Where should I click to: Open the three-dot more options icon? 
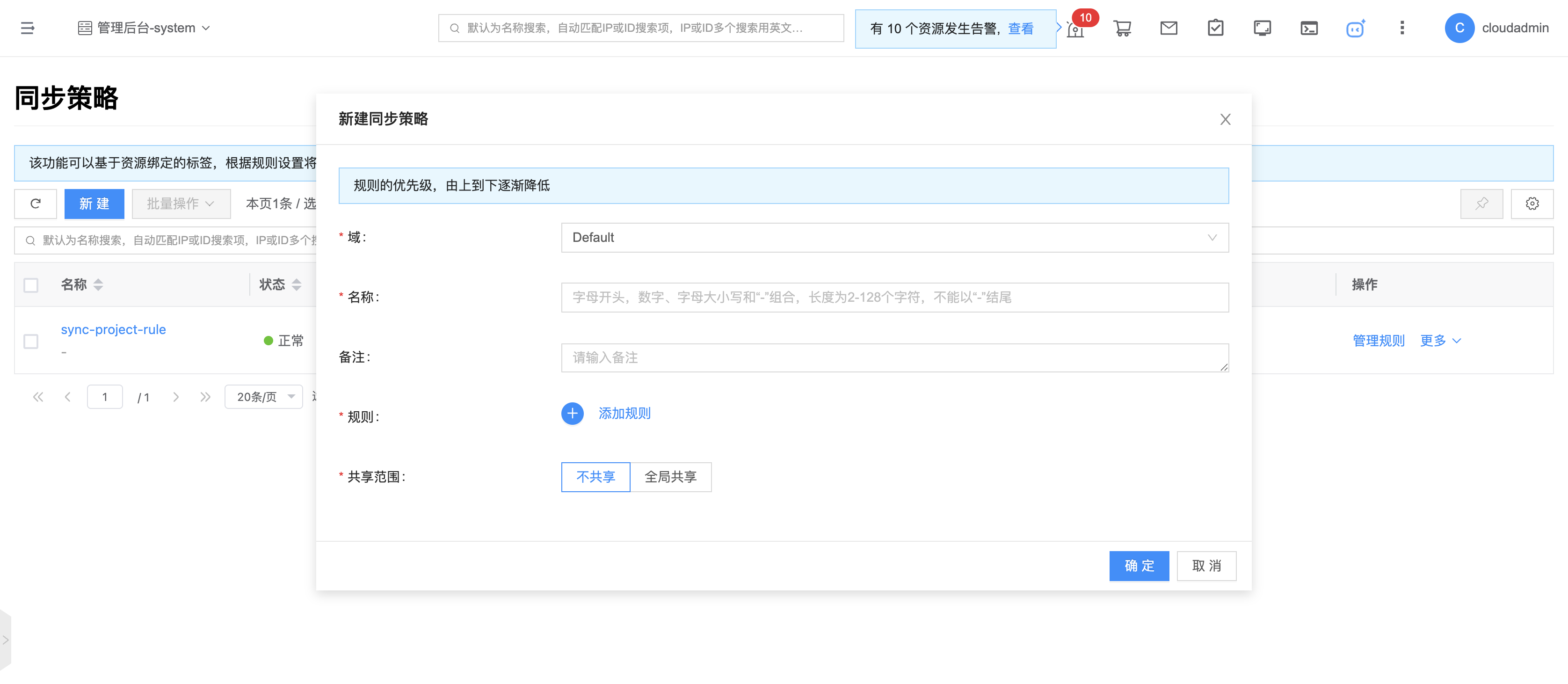pos(1402,28)
